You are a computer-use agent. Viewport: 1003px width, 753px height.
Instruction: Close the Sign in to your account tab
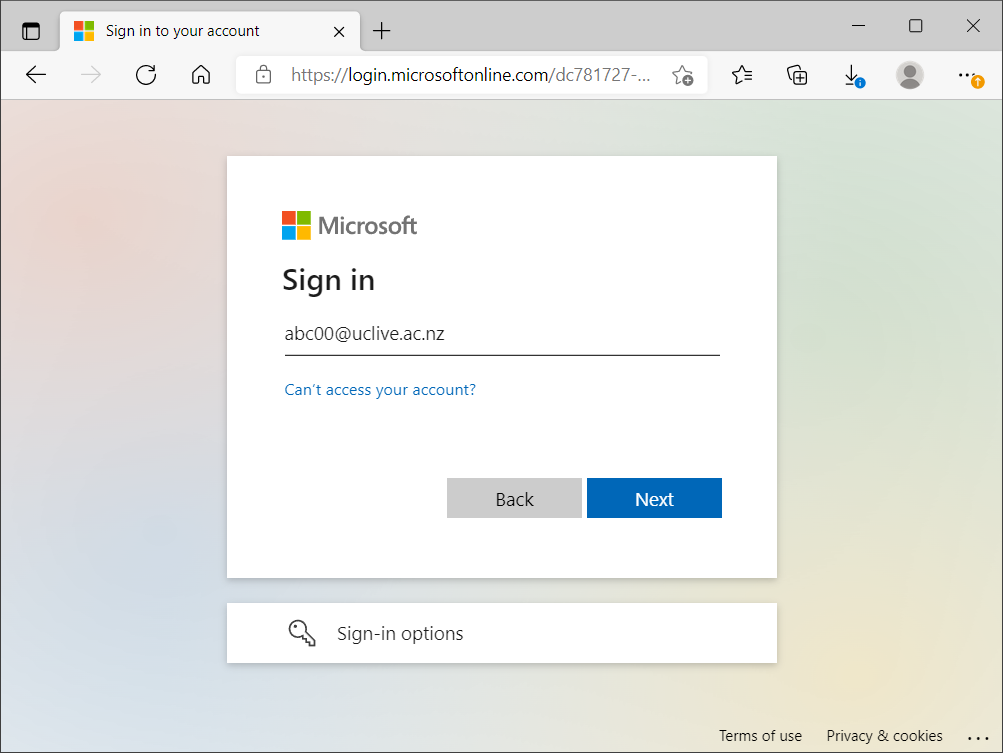(339, 31)
